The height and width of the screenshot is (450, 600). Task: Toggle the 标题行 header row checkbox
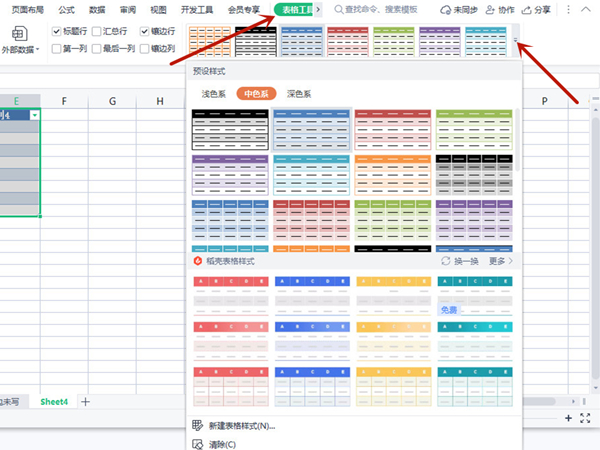56,31
